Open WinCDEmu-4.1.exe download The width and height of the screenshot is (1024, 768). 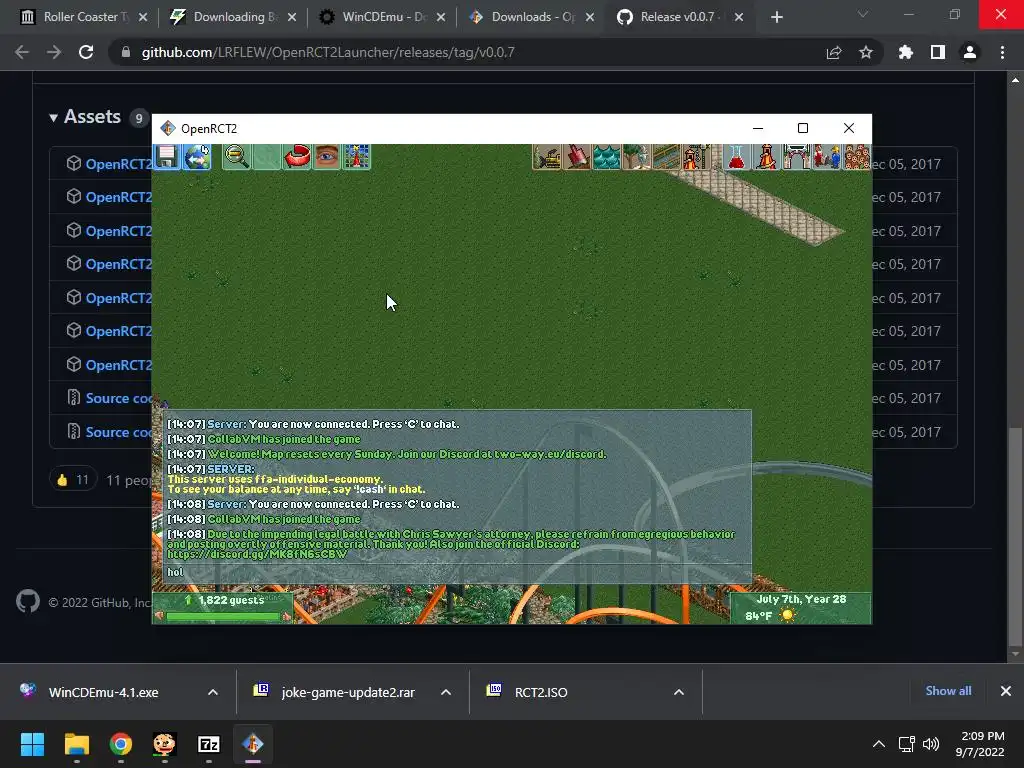click(x=103, y=692)
